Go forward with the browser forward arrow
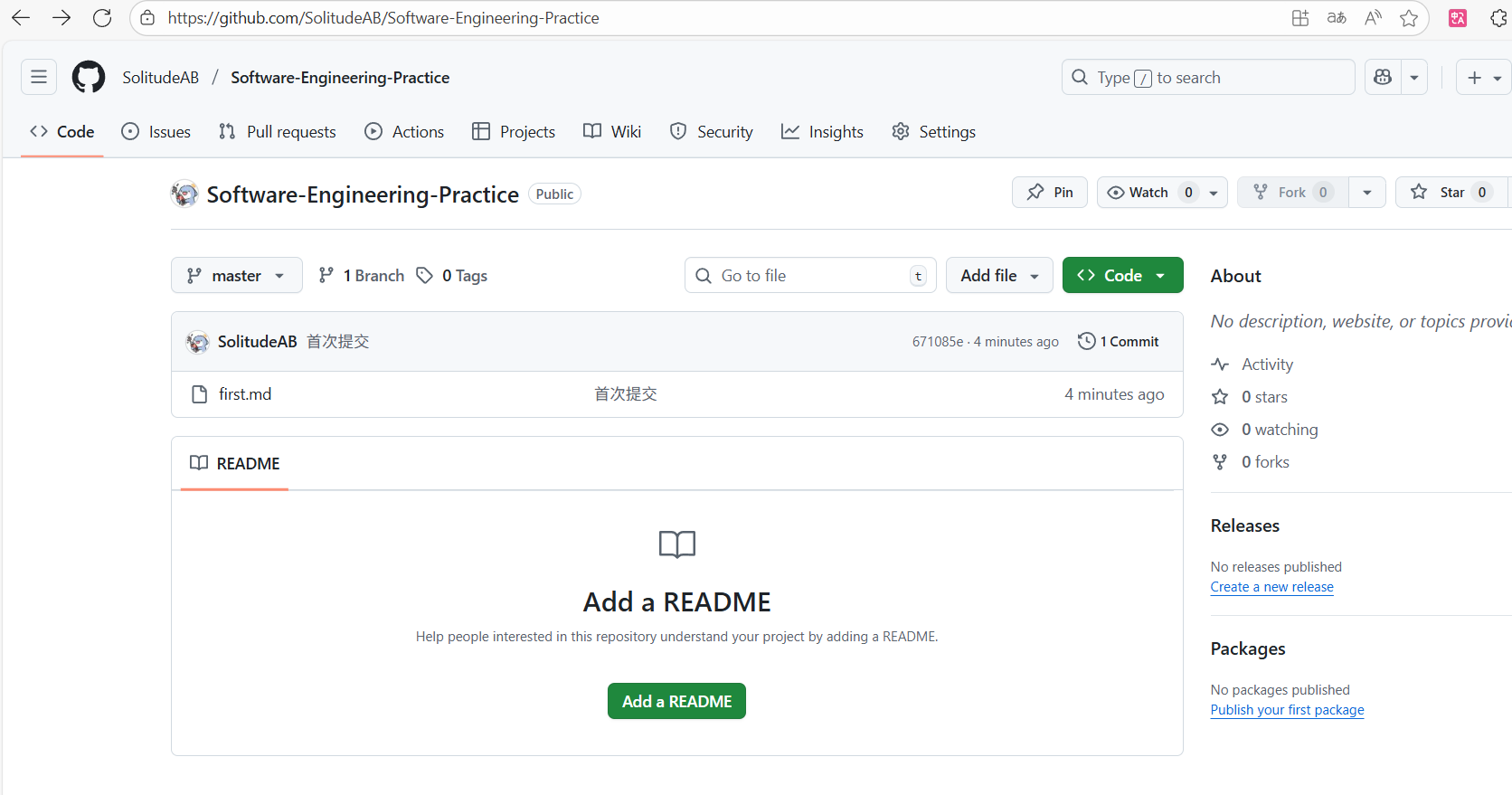The image size is (1512, 795). 61,18
